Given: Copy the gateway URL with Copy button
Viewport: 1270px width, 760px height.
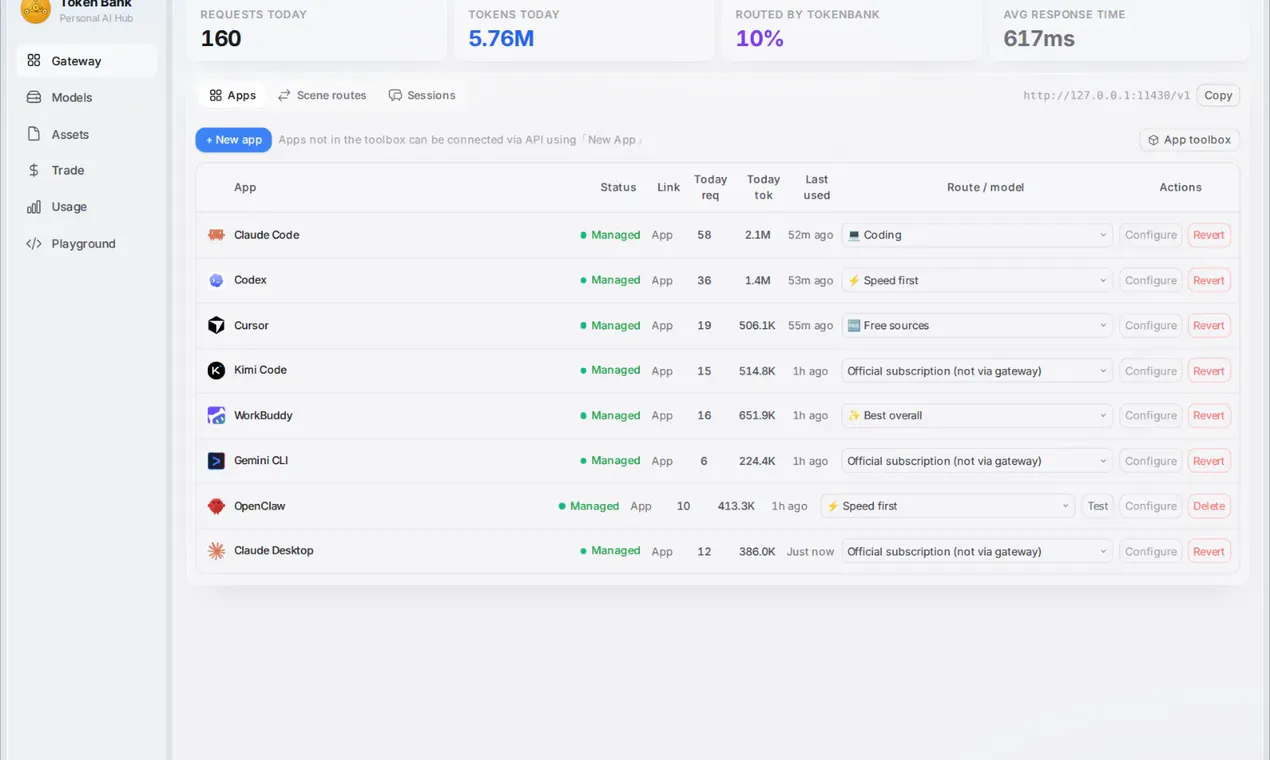Looking at the screenshot, I should click(1218, 95).
